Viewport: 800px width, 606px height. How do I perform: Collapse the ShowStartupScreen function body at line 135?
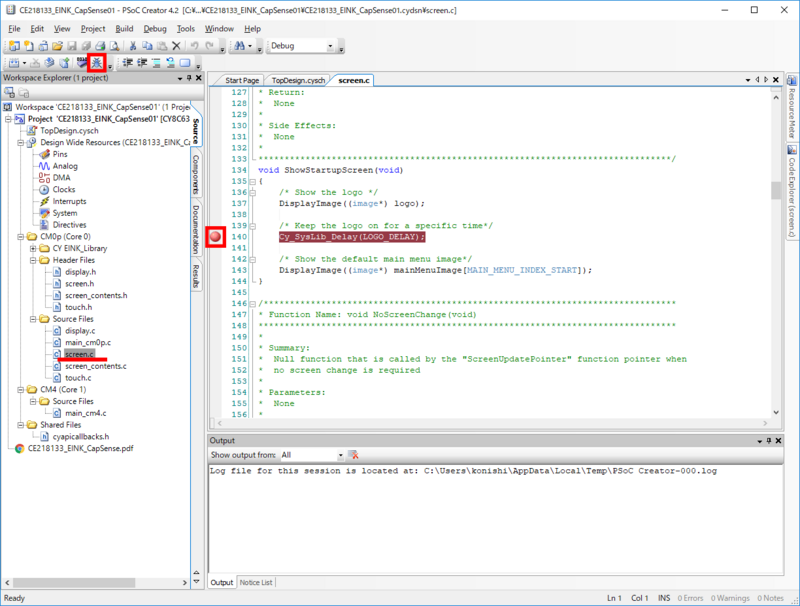point(252,181)
